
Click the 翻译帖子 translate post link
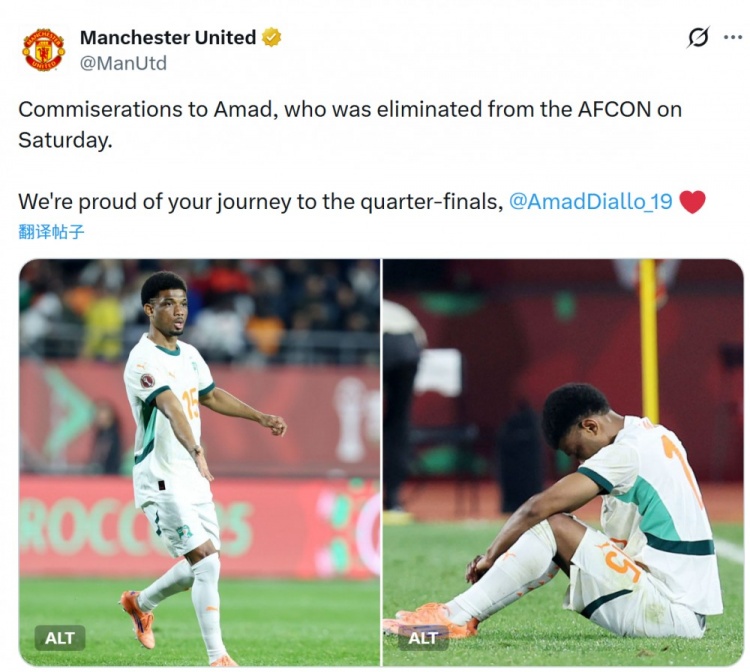tap(51, 232)
